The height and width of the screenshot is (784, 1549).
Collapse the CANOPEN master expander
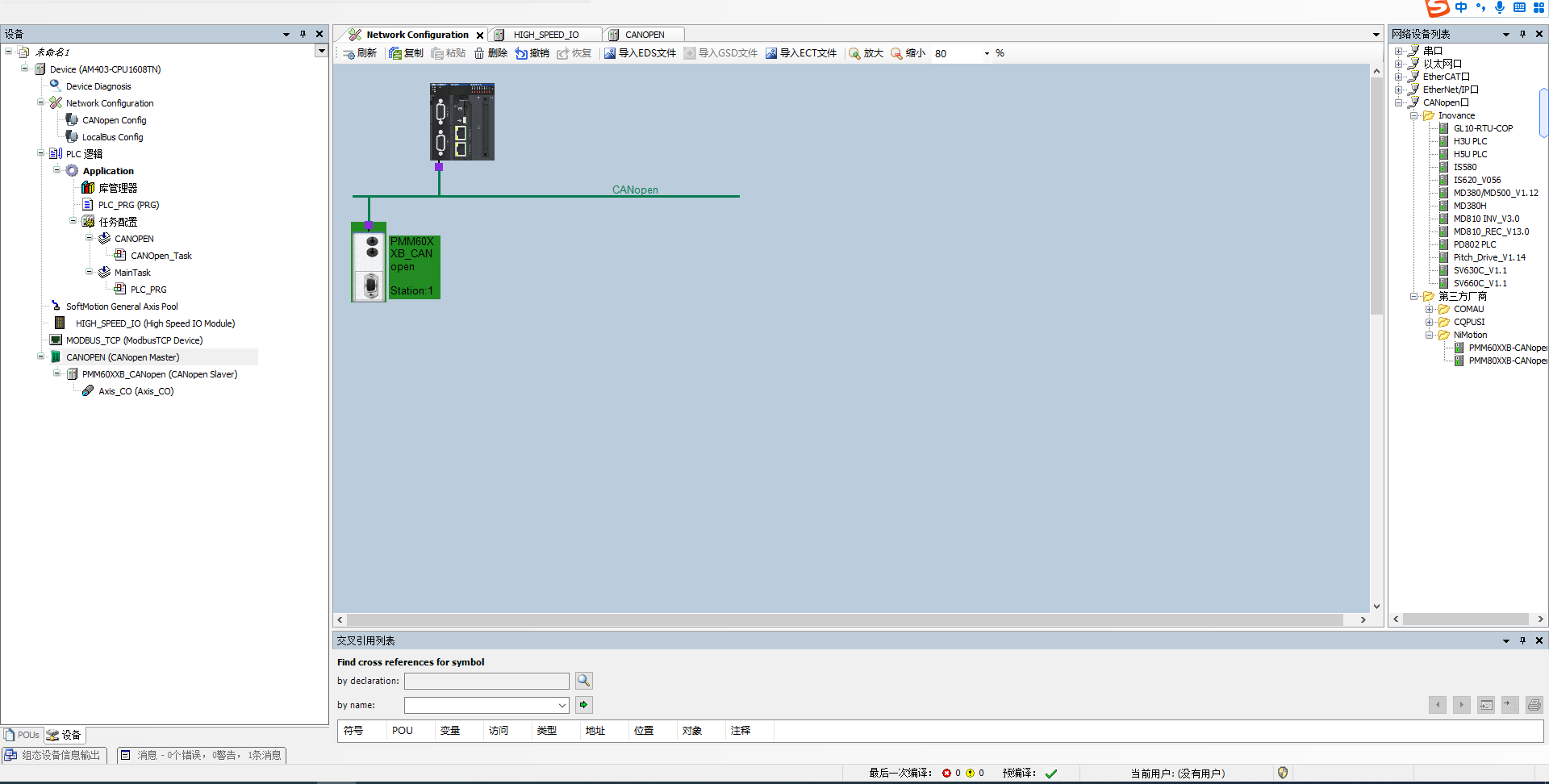point(40,357)
